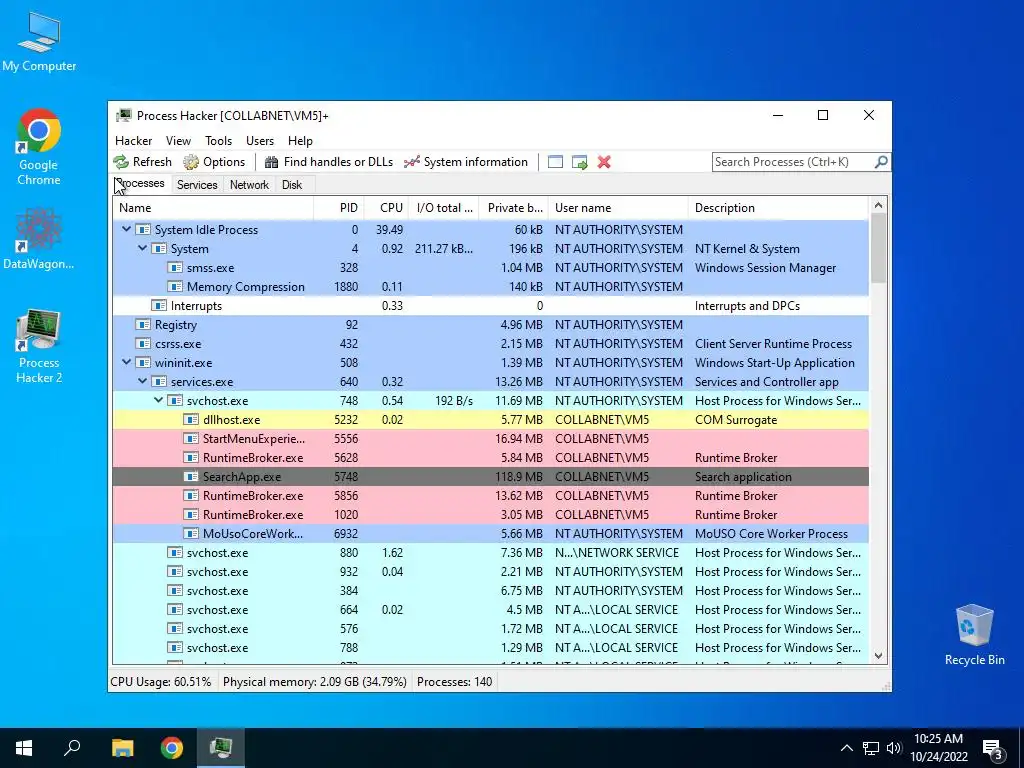
Task: Switch to the Network tab
Action: click(x=249, y=185)
